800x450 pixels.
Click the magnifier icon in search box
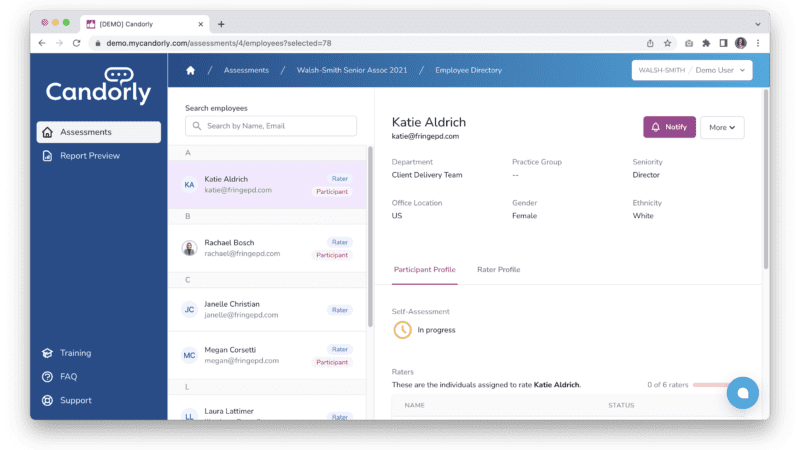(x=196, y=126)
